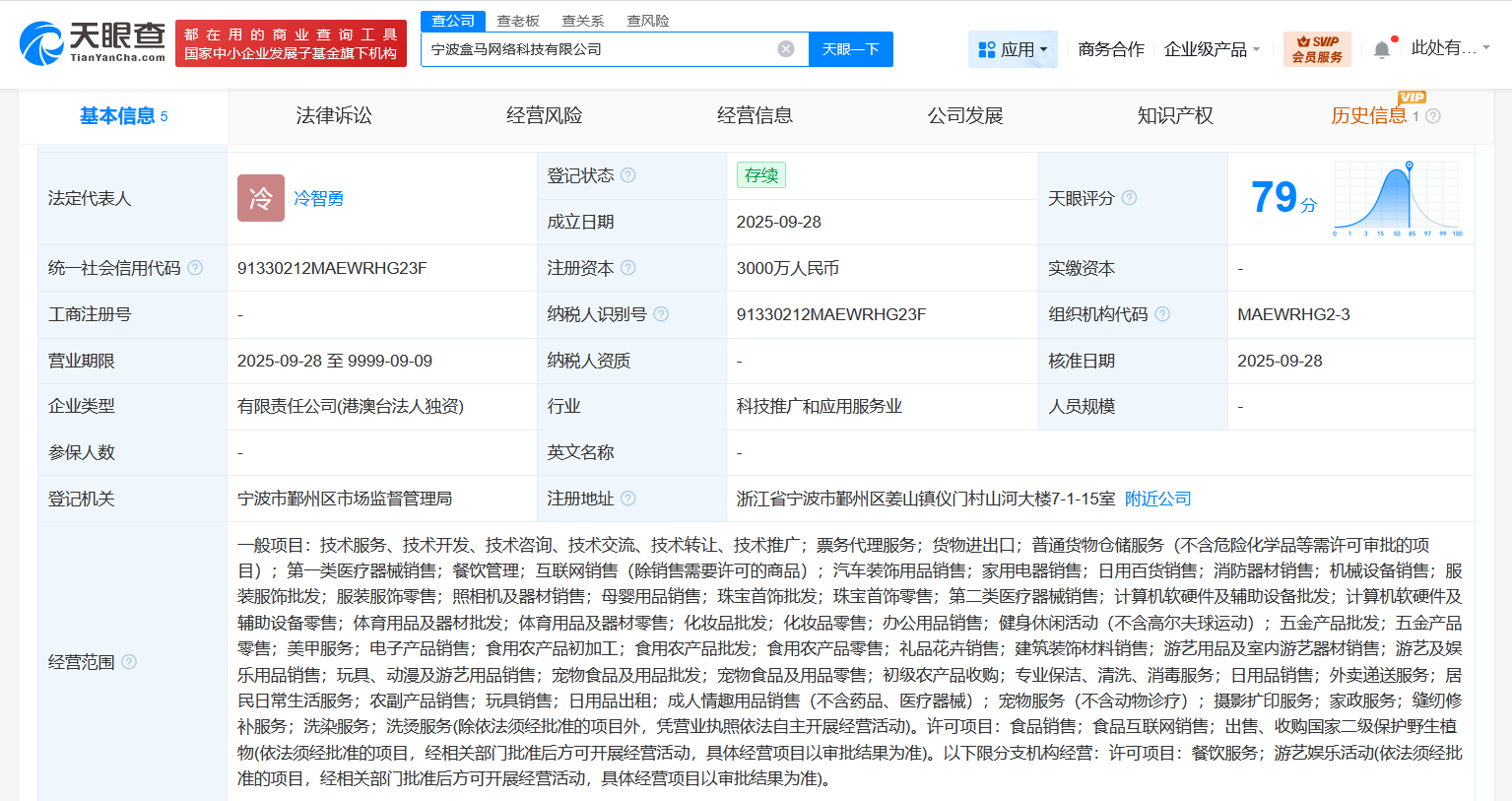The height and width of the screenshot is (801, 1512).
Task: Click the help icon beside 统一社会信用代码
Action: (196, 267)
